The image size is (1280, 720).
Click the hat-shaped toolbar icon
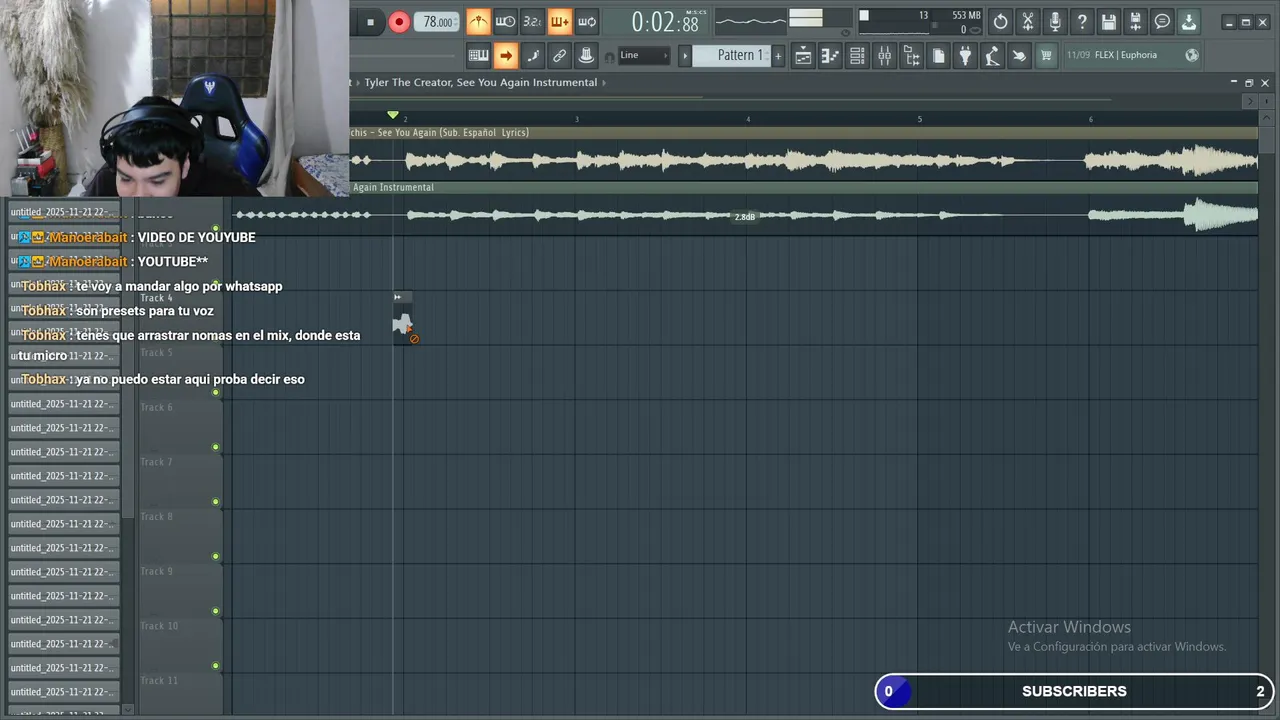click(587, 55)
